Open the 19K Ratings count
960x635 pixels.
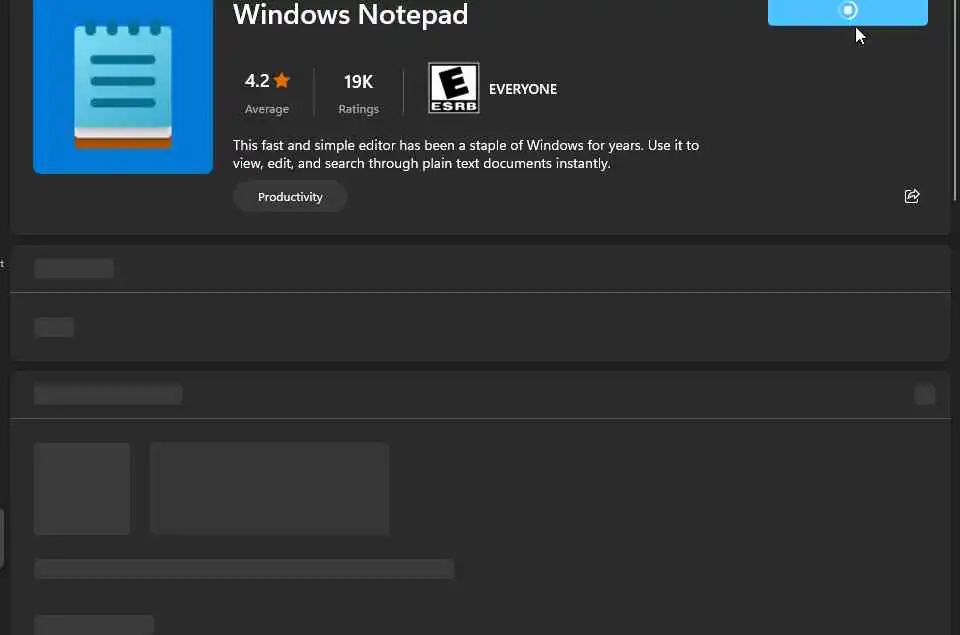pyautogui.click(x=359, y=93)
